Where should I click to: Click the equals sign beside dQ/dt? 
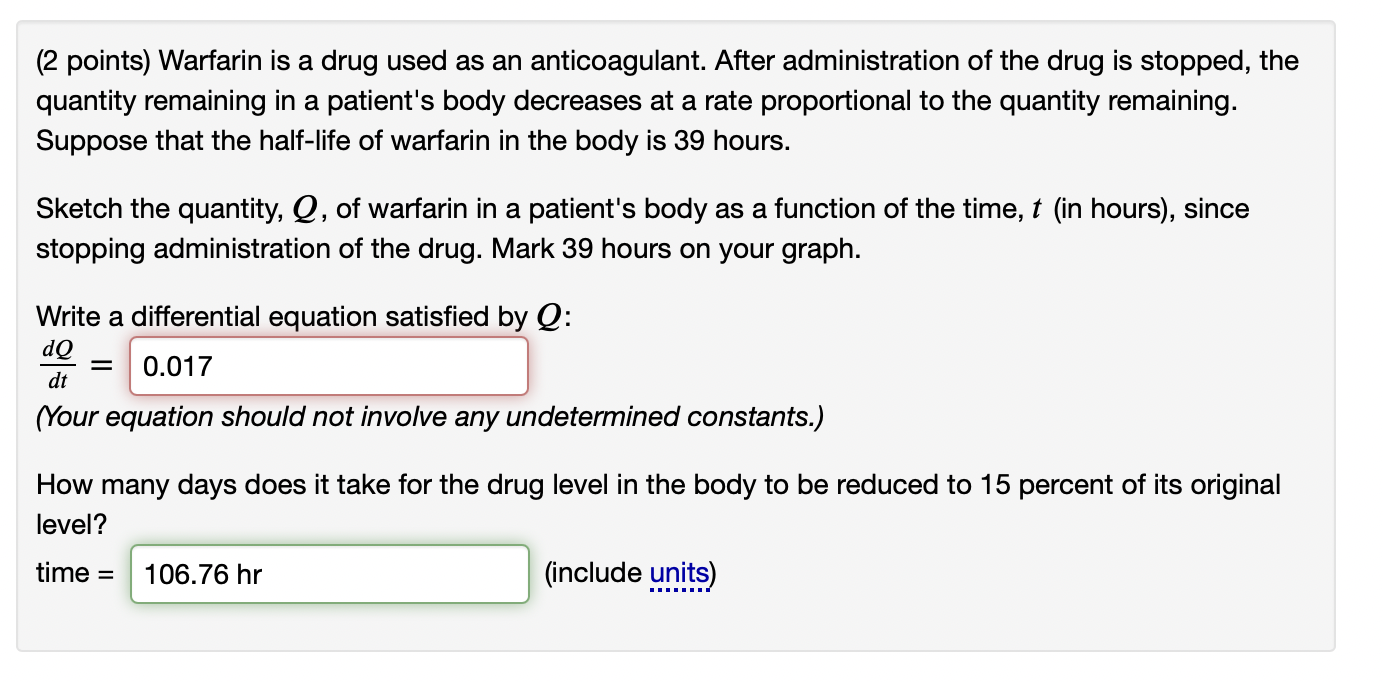pyautogui.click(x=99, y=366)
